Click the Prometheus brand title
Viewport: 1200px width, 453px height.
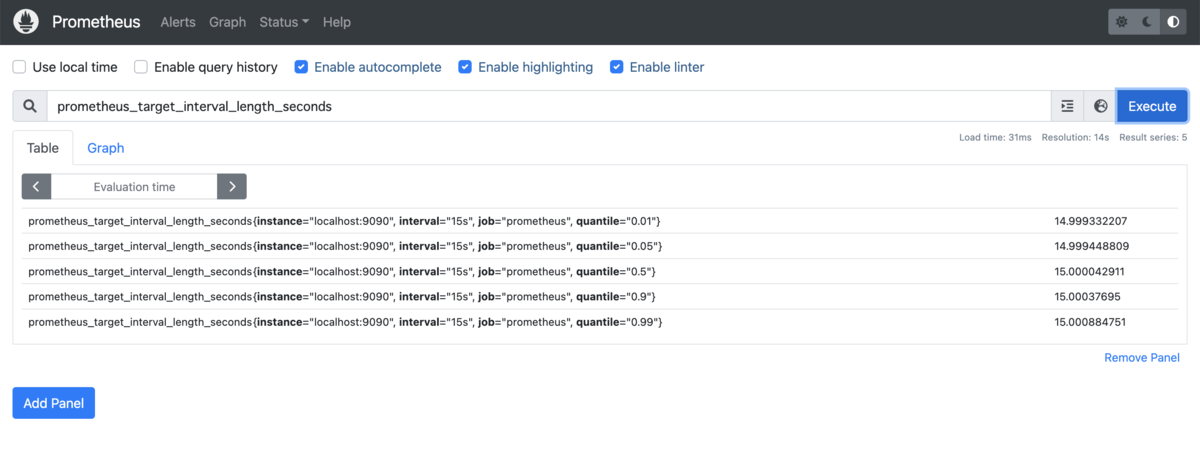[96, 22]
